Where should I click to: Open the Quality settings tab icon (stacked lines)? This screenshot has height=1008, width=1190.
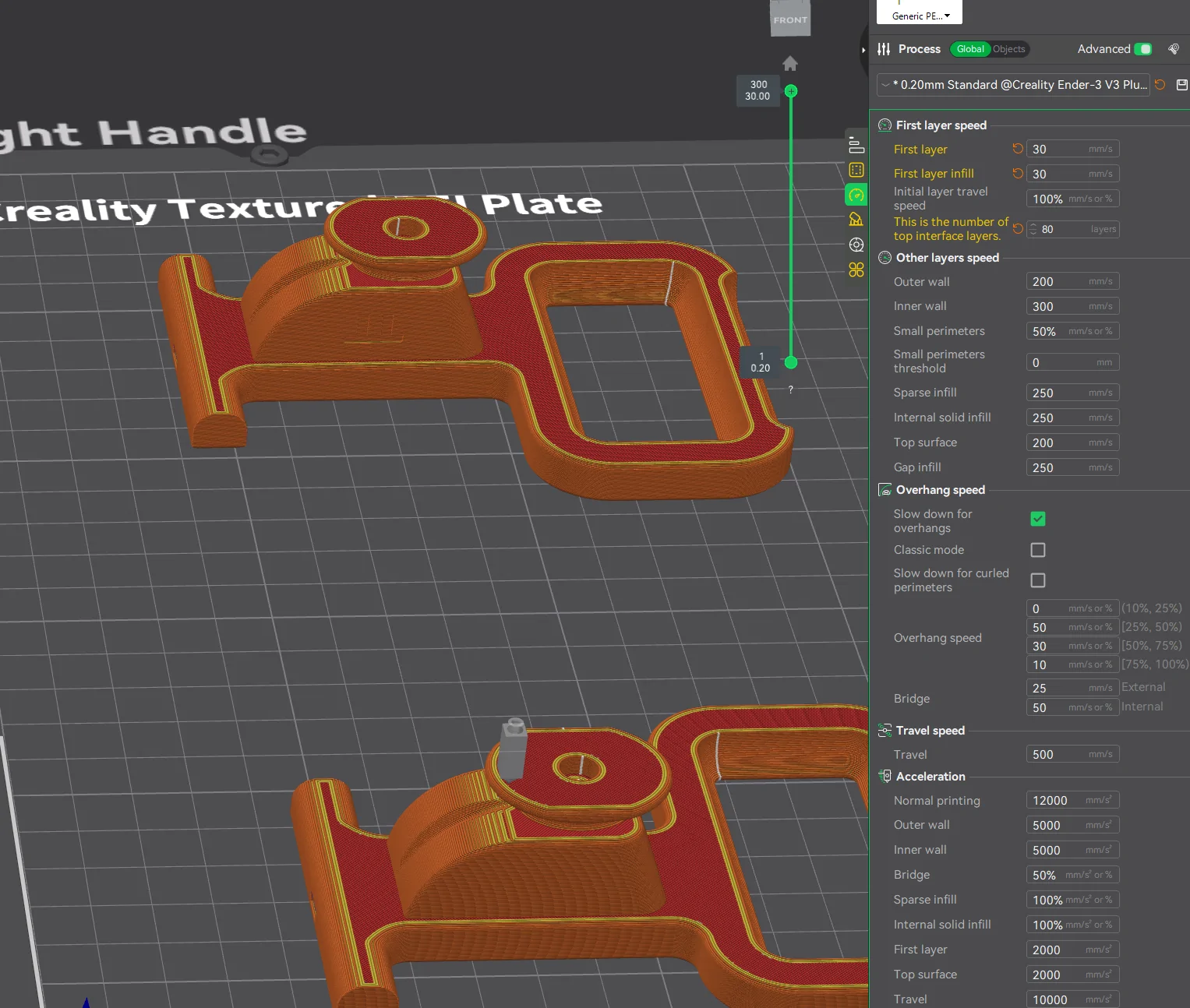(856, 145)
